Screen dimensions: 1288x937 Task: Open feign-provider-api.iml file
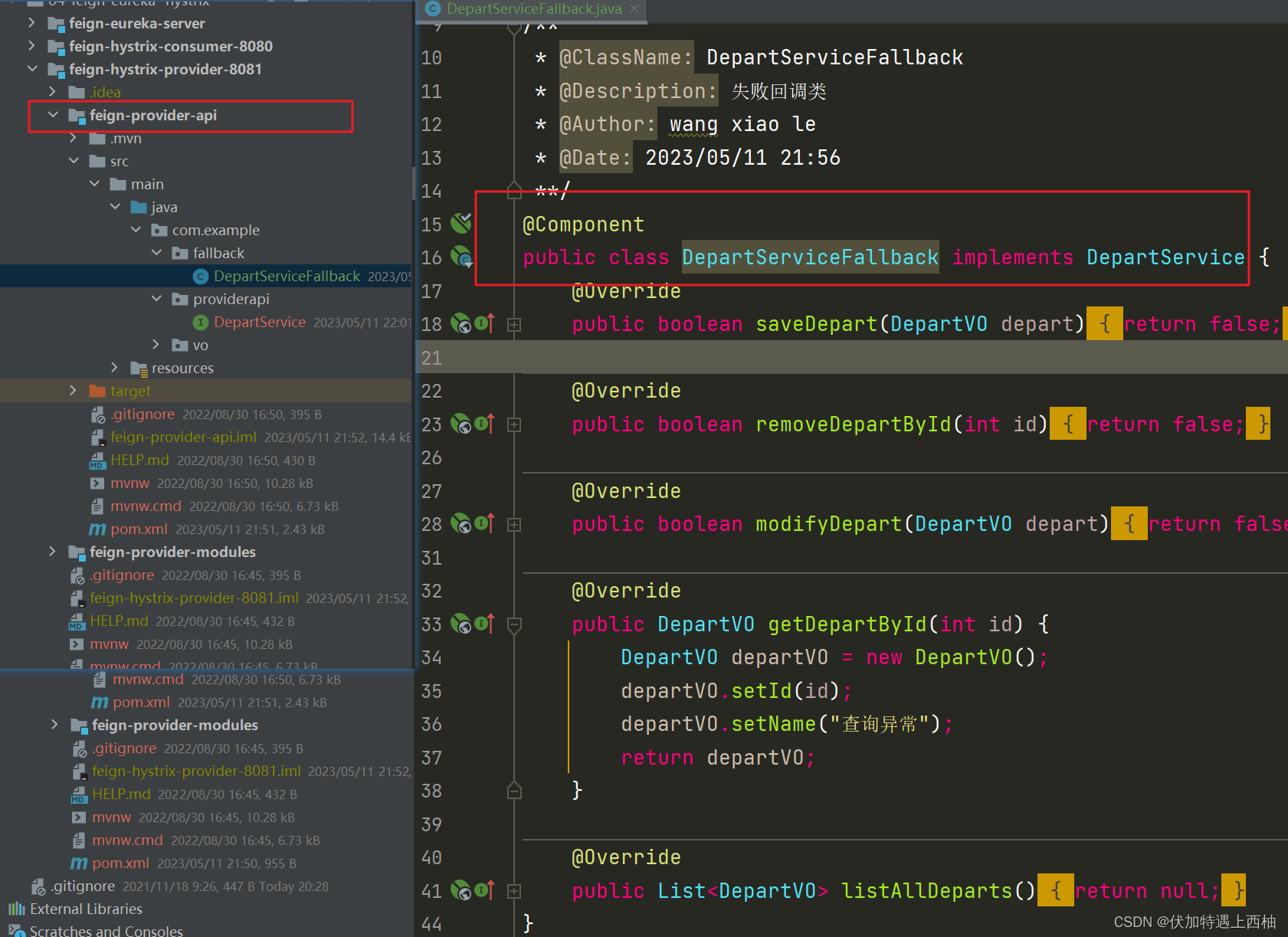tap(183, 437)
